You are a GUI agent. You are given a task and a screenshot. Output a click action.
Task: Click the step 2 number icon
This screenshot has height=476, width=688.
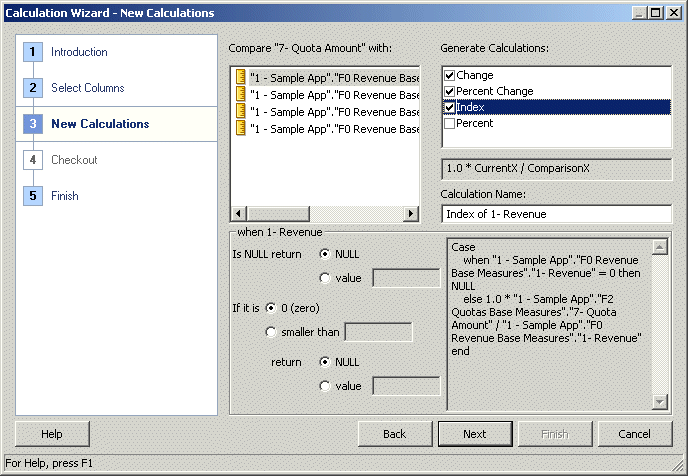pos(33,88)
